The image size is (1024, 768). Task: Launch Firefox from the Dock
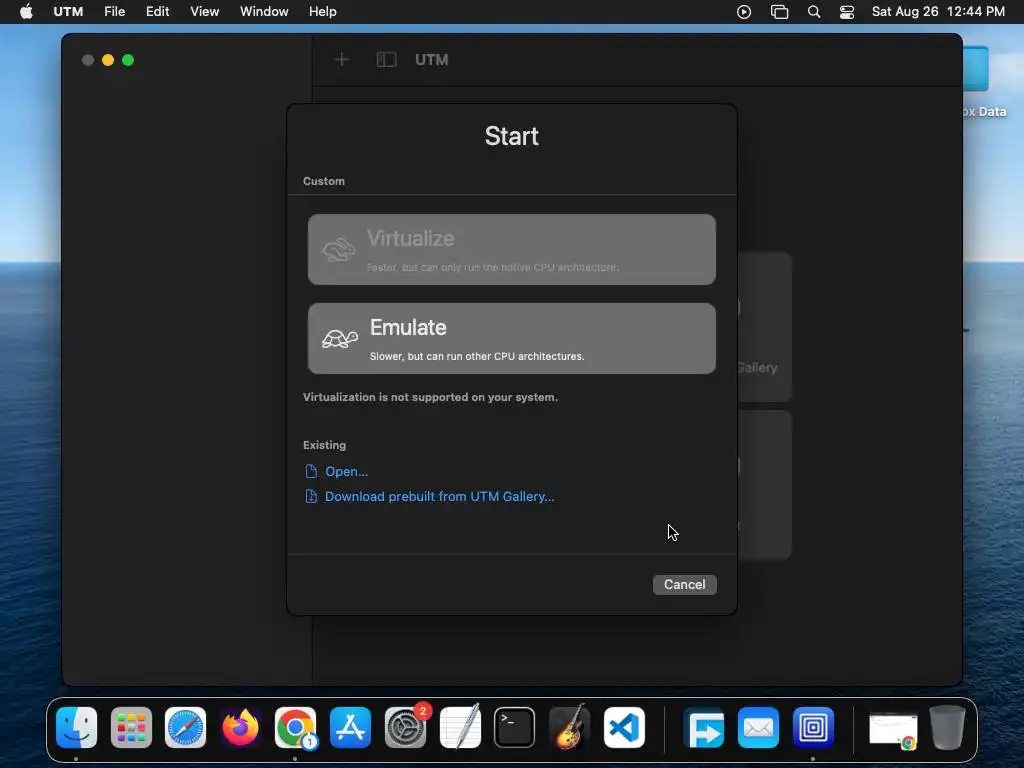click(240, 728)
